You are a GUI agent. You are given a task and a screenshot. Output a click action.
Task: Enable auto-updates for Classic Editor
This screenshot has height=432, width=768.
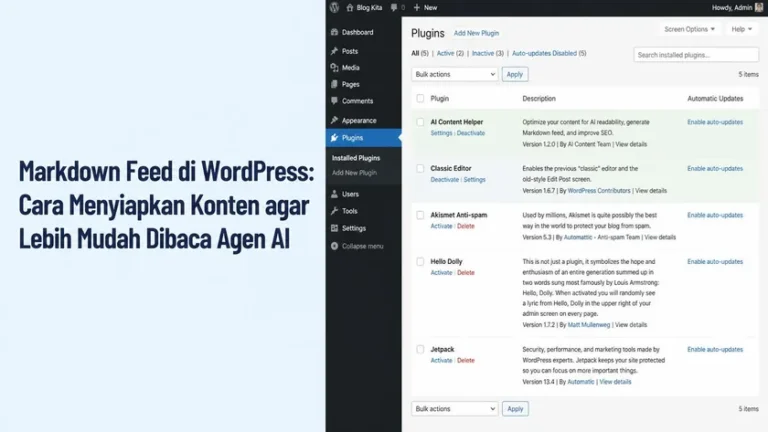[x=715, y=168]
